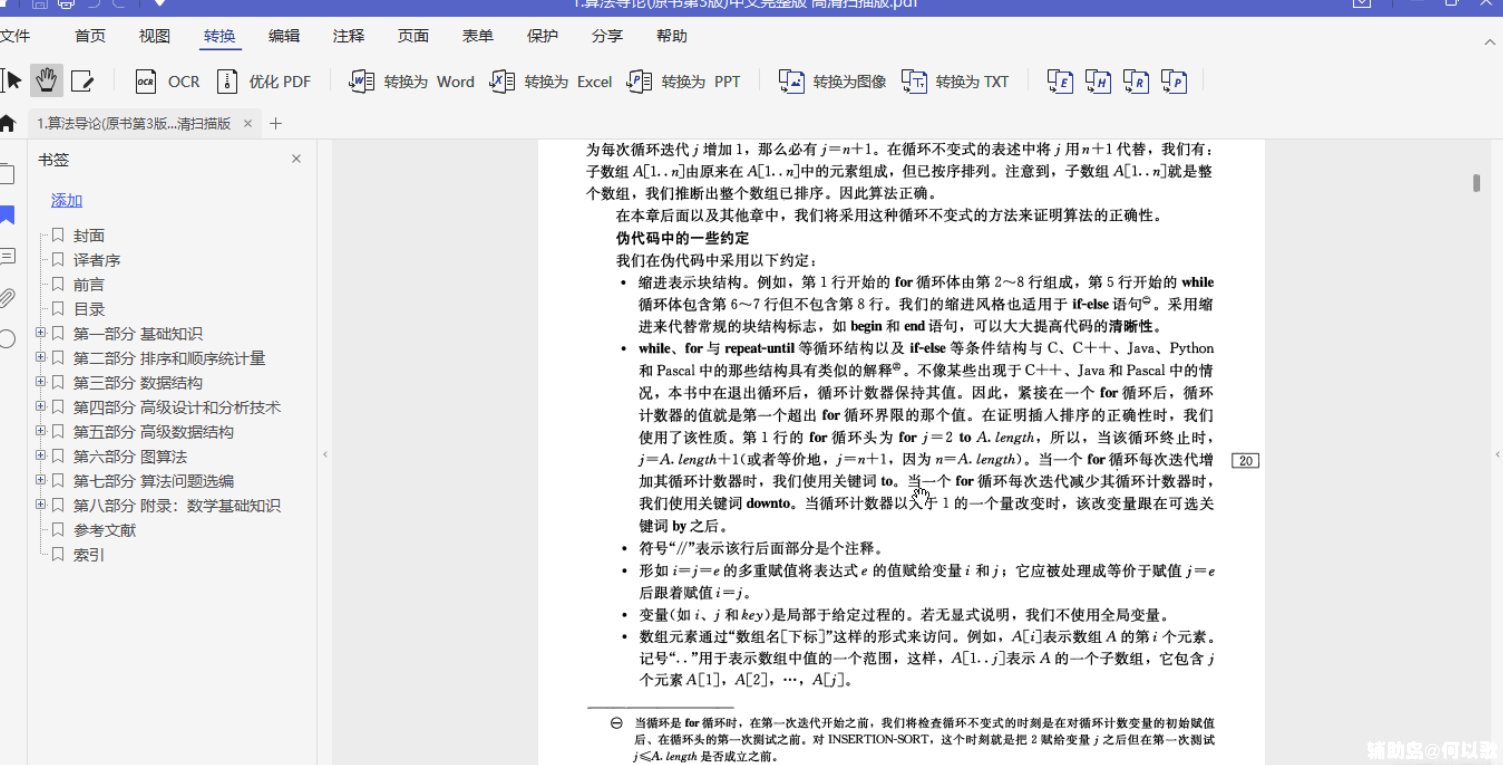Close the 书签 bookmarks panel

click(x=296, y=159)
